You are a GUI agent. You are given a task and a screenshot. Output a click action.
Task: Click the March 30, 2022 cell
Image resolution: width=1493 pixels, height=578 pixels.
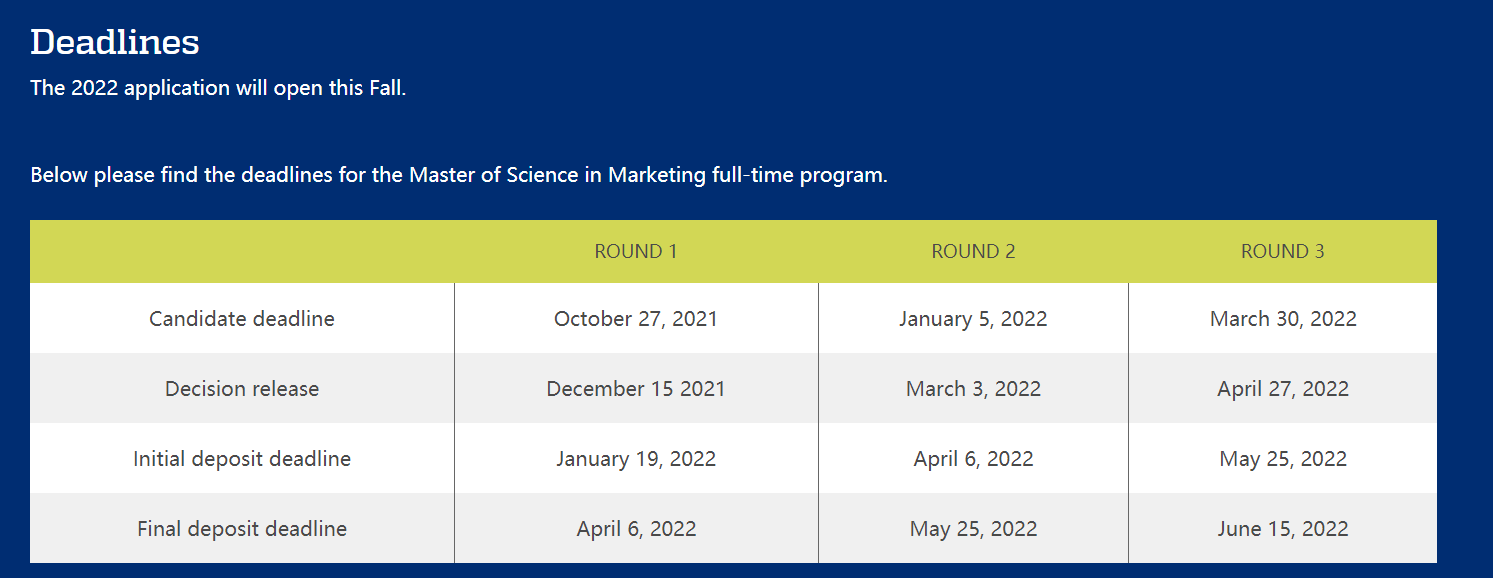pos(1283,319)
